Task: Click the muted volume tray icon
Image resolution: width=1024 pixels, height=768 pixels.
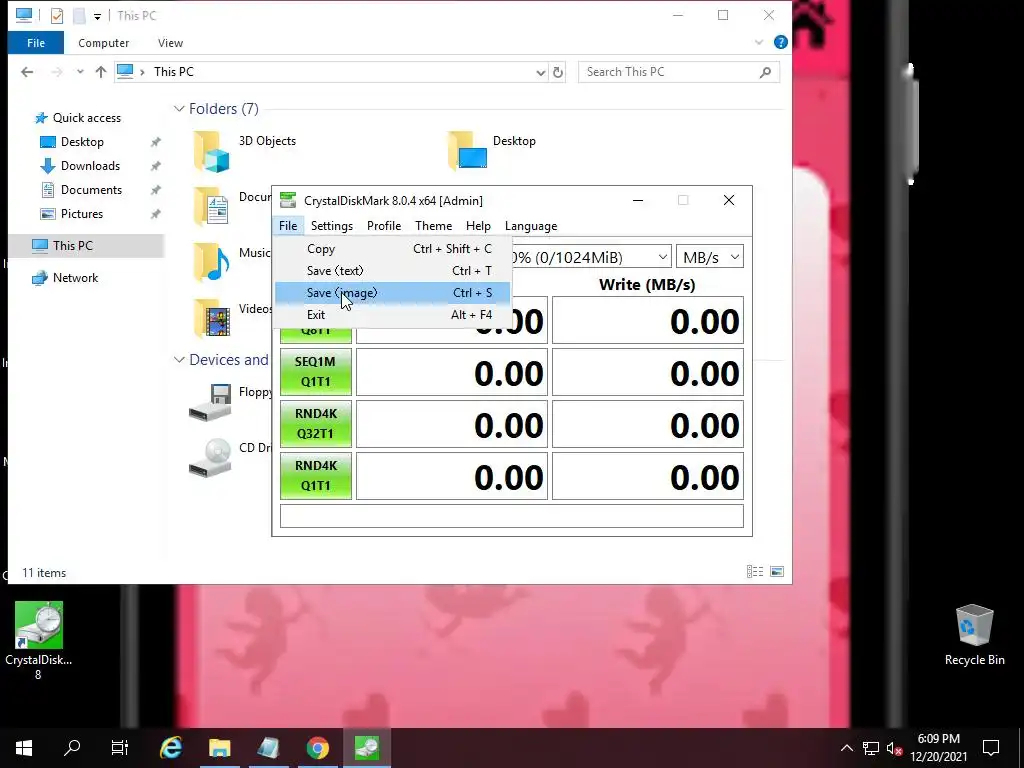Action: (894, 748)
